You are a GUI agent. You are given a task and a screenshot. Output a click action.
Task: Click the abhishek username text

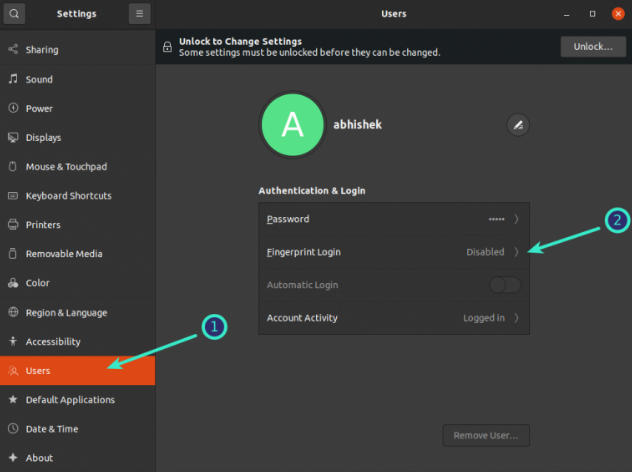coord(358,125)
